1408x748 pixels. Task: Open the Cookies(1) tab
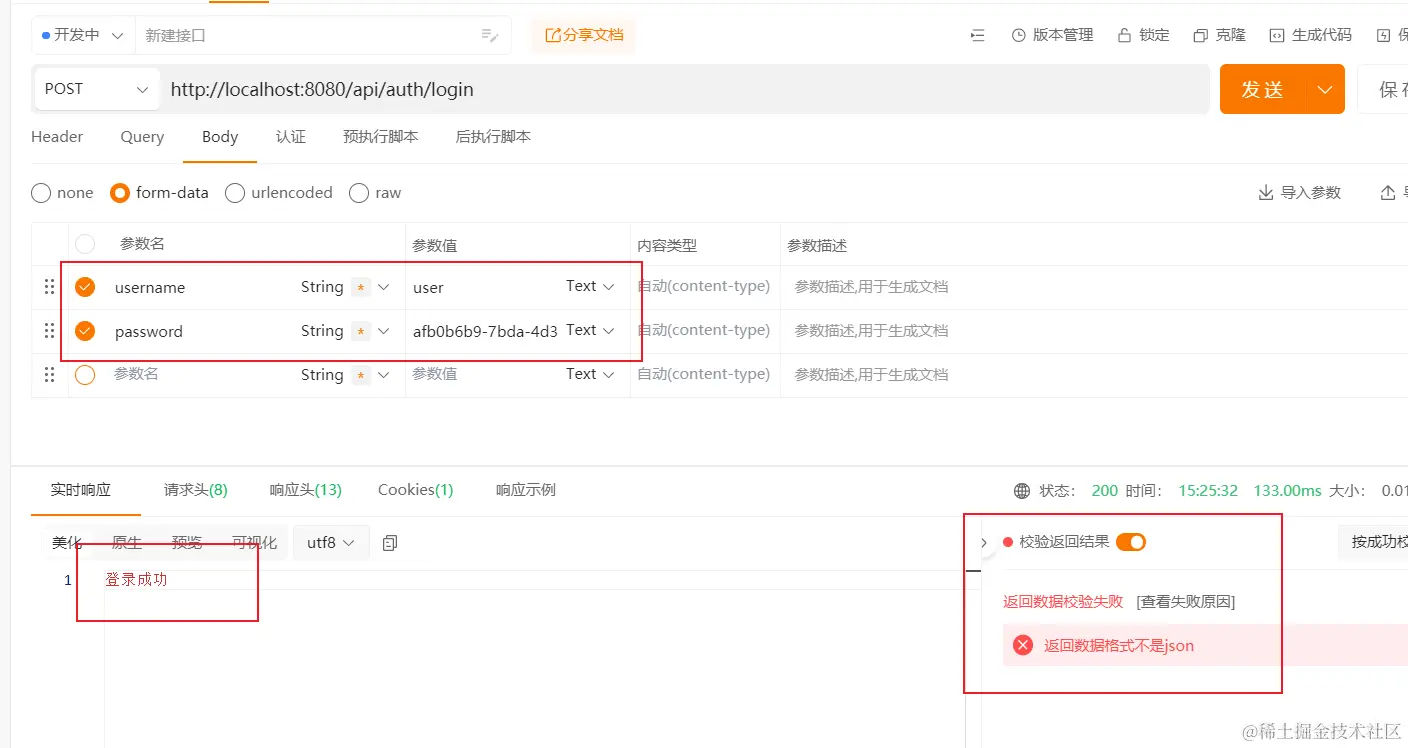pyautogui.click(x=416, y=490)
